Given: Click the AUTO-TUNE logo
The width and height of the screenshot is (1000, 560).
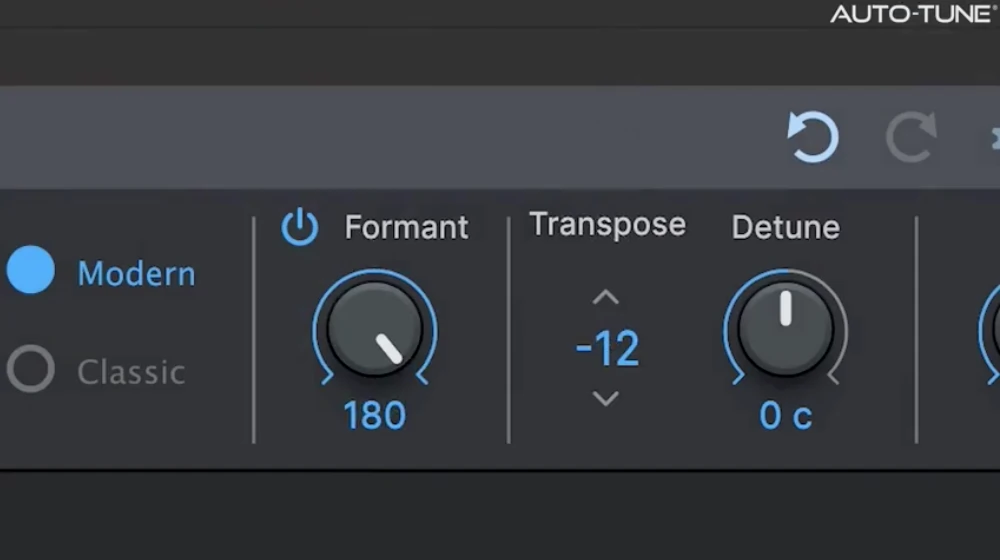Looking at the screenshot, I should (914, 14).
